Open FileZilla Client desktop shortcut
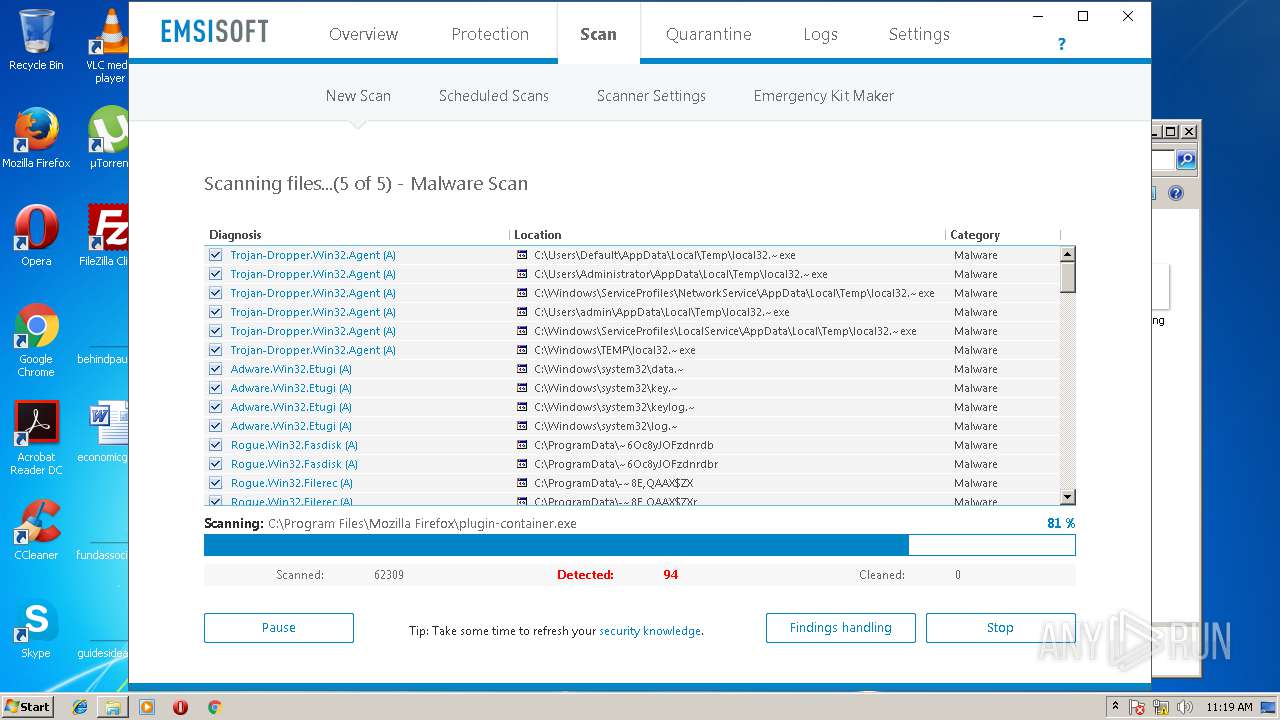The height and width of the screenshot is (720, 1280). click(x=104, y=236)
